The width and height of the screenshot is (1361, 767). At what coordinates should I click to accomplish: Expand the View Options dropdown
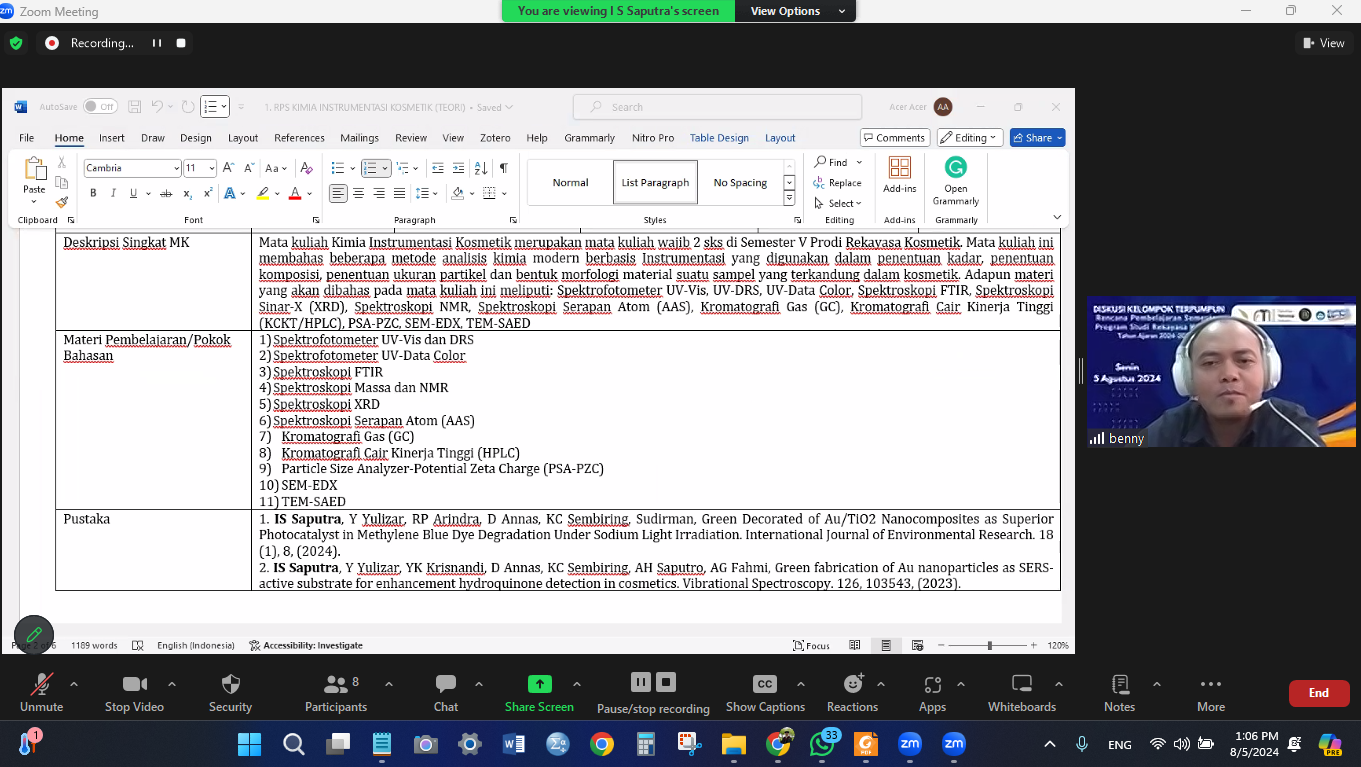[795, 11]
